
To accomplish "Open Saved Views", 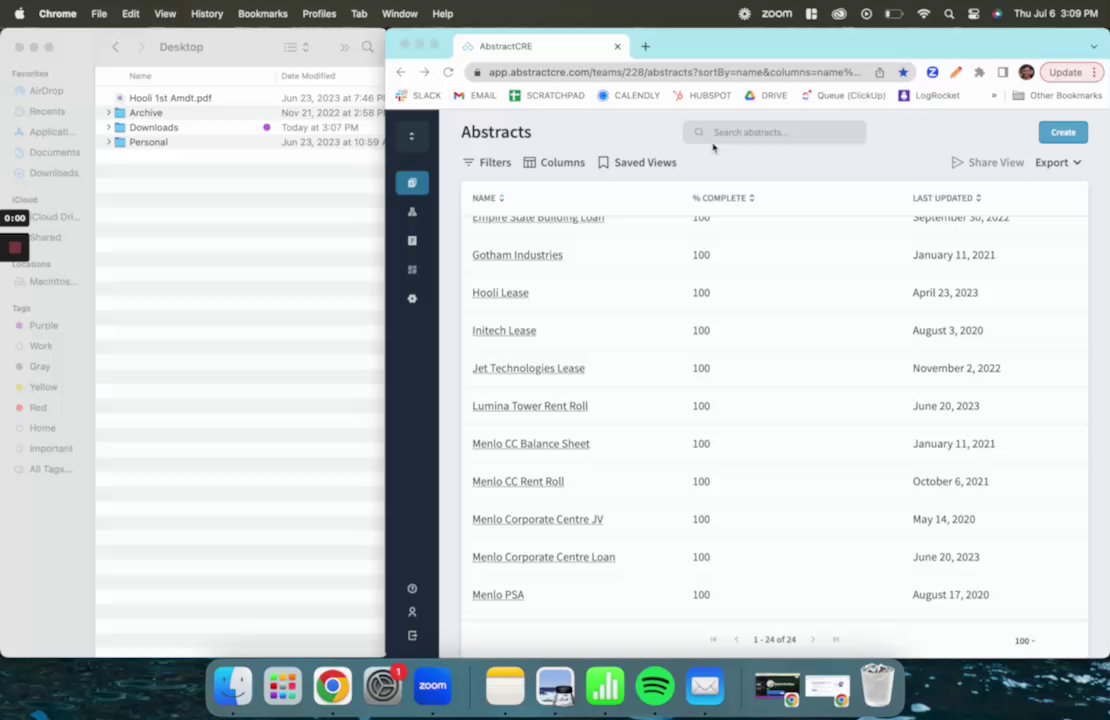I will [x=637, y=163].
